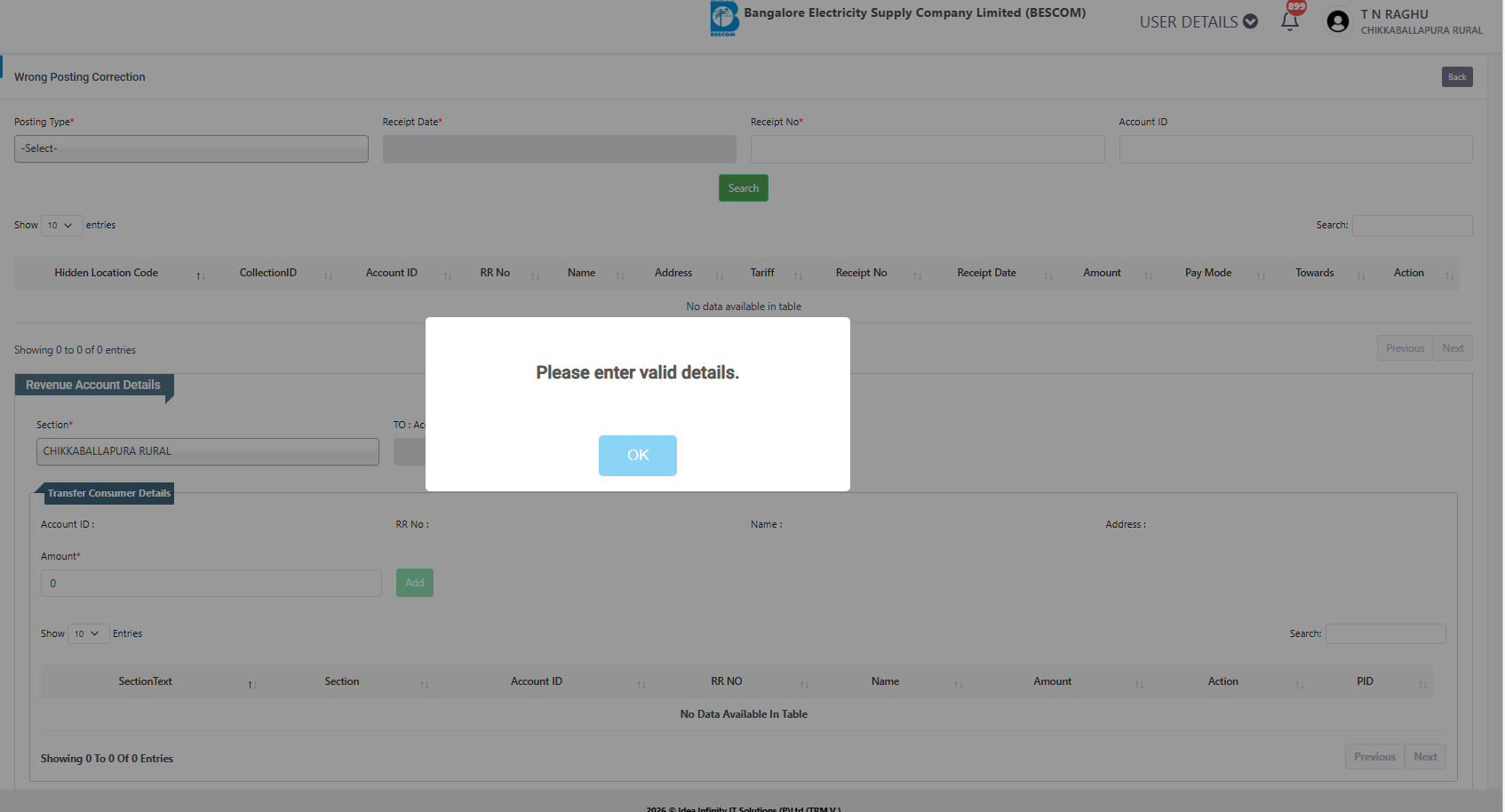Click the Transfer Consumer table Search box
The width and height of the screenshot is (1505, 812).
pos(1386,634)
